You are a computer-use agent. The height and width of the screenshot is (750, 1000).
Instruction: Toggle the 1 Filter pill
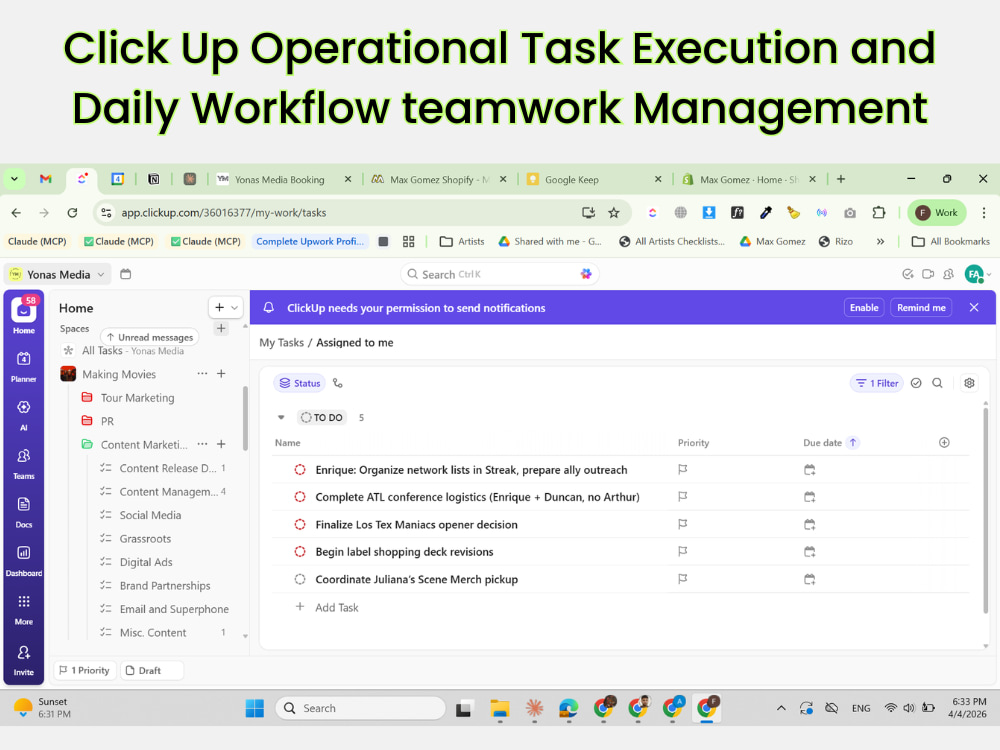877,383
